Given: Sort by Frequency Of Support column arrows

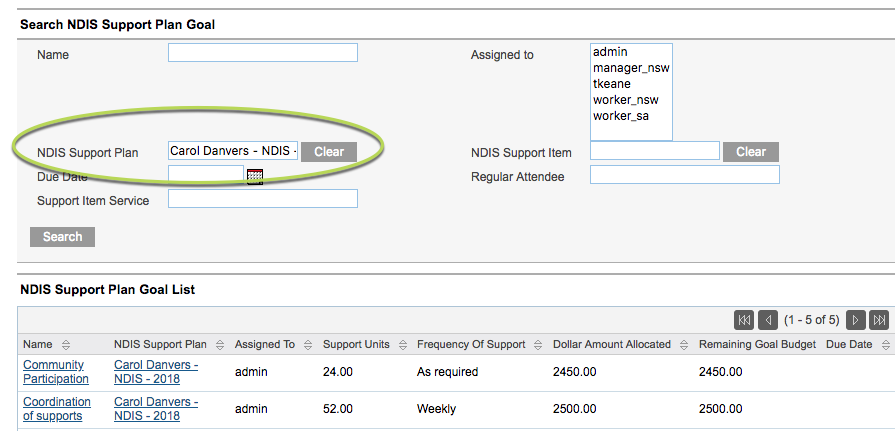Looking at the screenshot, I should pos(538,345).
